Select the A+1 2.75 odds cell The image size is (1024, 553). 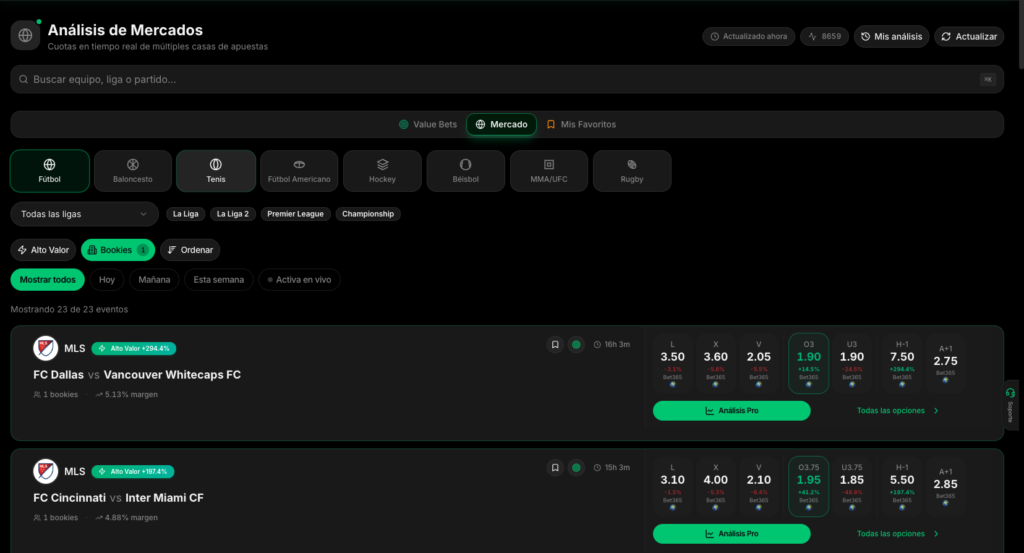click(x=946, y=364)
